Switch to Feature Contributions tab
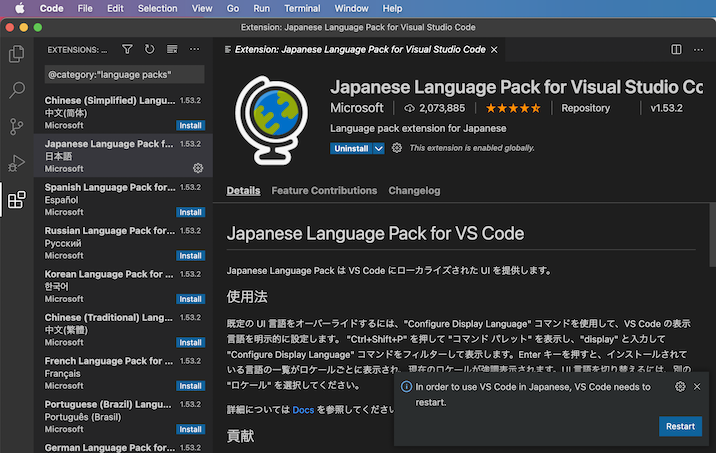 pos(324,190)
